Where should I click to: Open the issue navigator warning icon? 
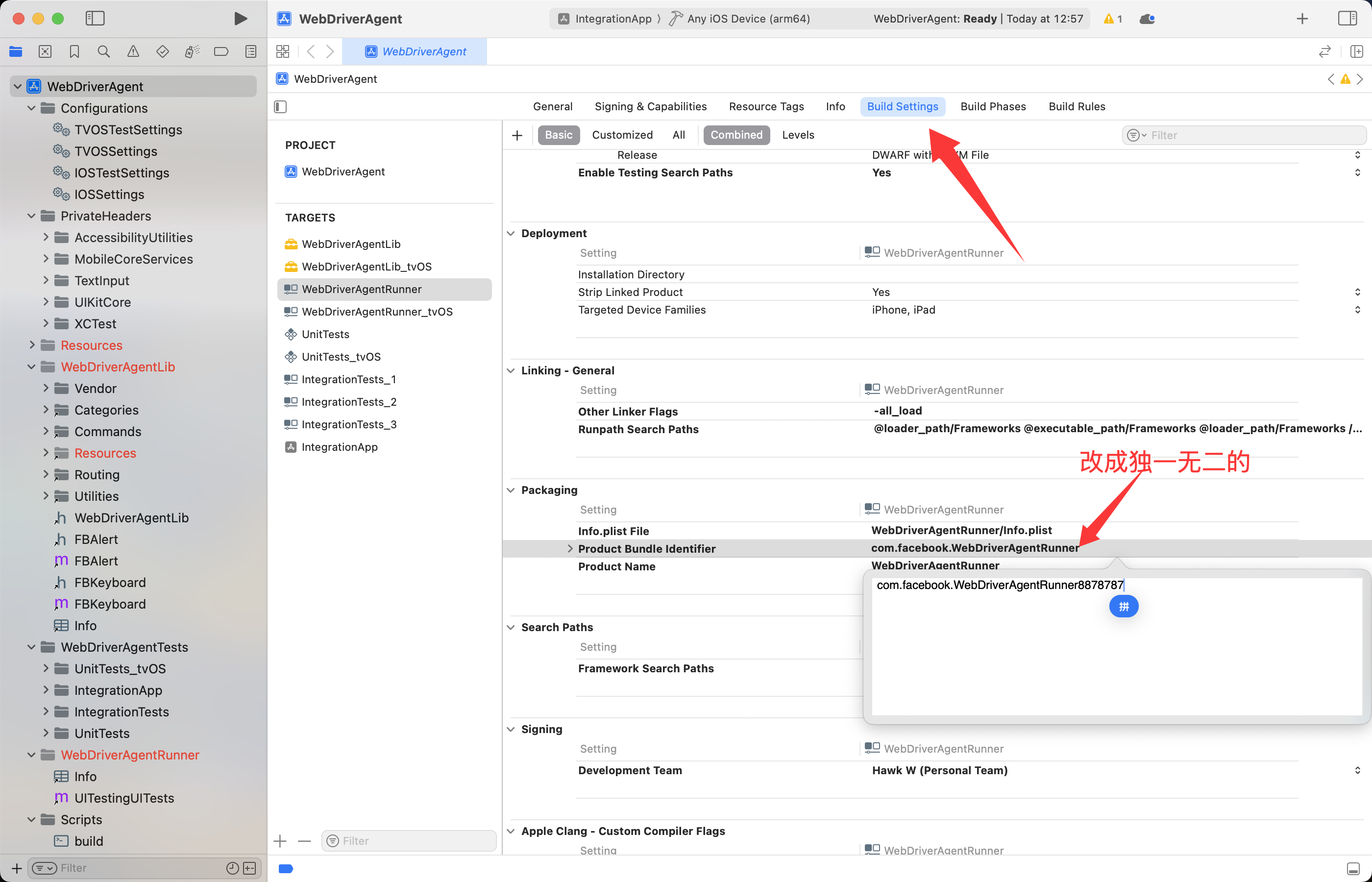click(x=133, y=52)
